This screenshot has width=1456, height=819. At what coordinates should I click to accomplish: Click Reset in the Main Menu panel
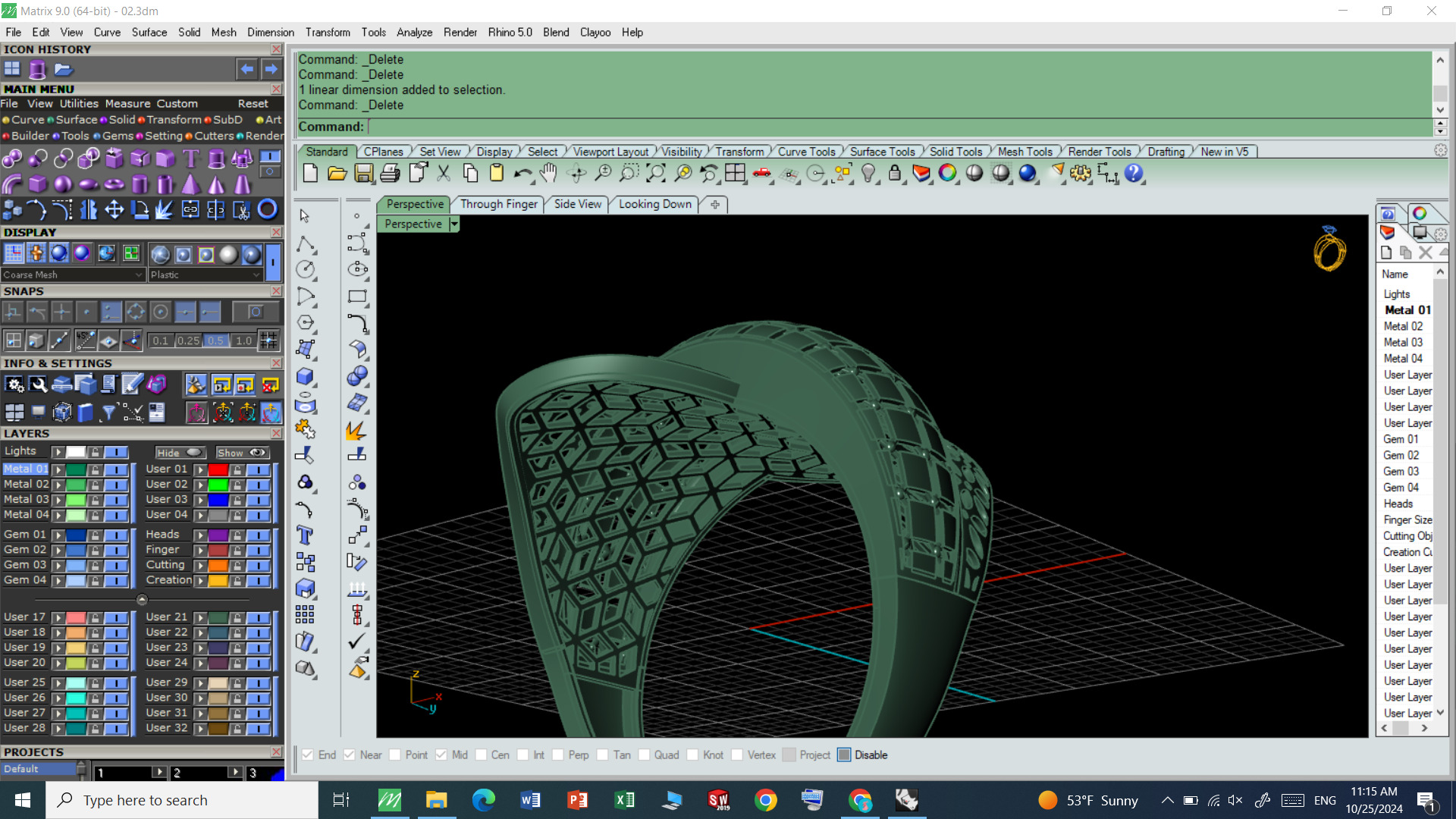click(253, 104)
